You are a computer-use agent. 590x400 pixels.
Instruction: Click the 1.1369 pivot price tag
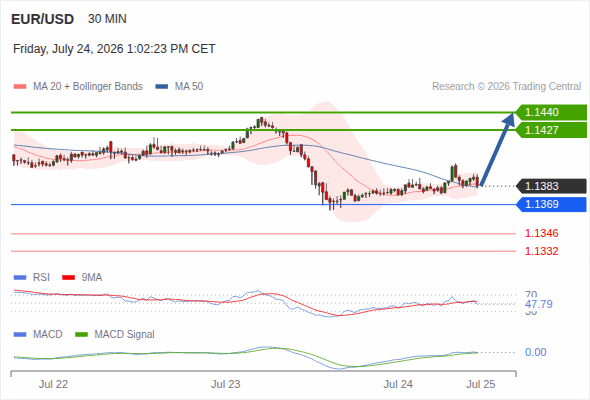551,204
